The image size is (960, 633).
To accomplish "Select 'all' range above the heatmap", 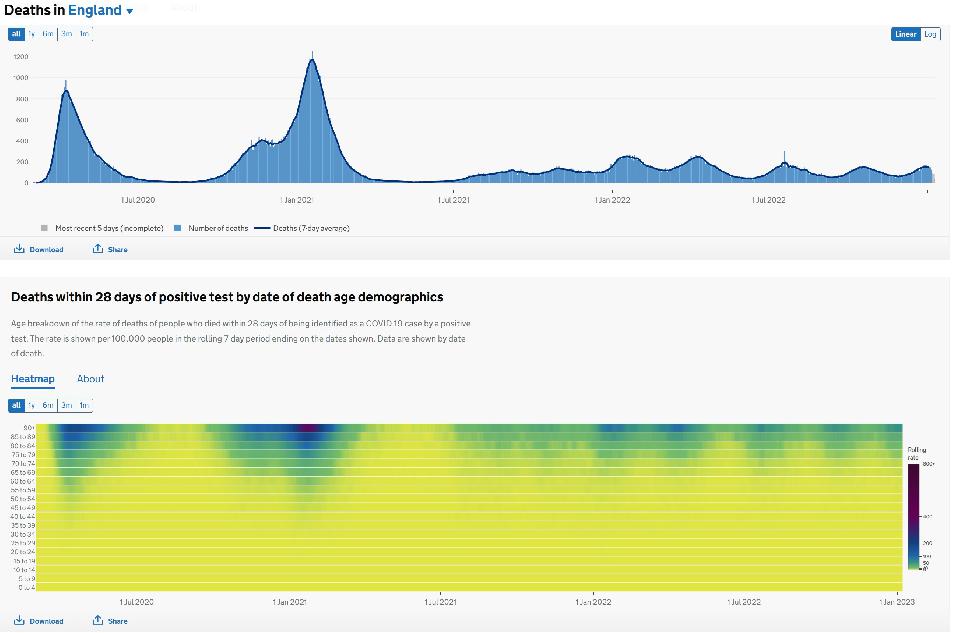I will coord(17,405).
